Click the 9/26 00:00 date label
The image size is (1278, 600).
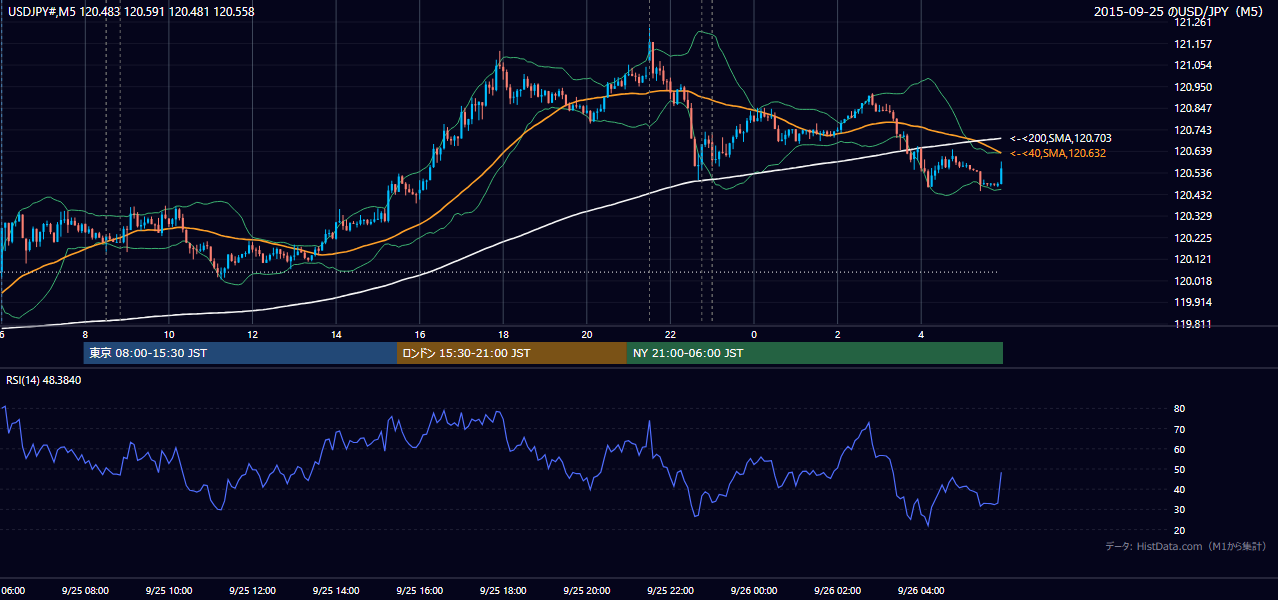754,591
